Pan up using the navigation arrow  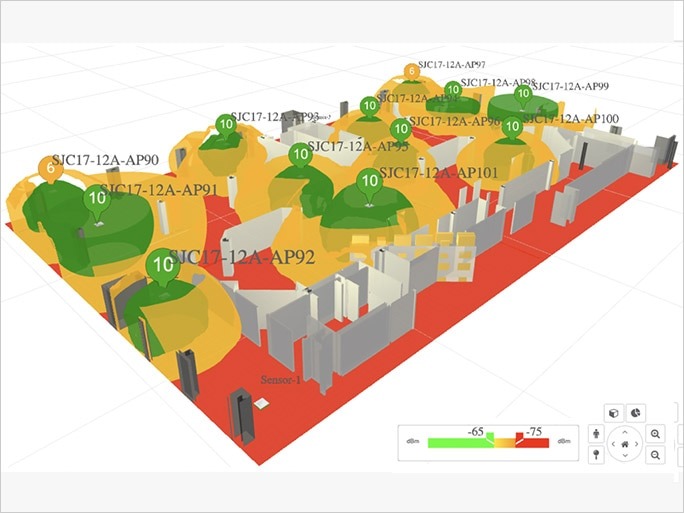pos(625,431)
